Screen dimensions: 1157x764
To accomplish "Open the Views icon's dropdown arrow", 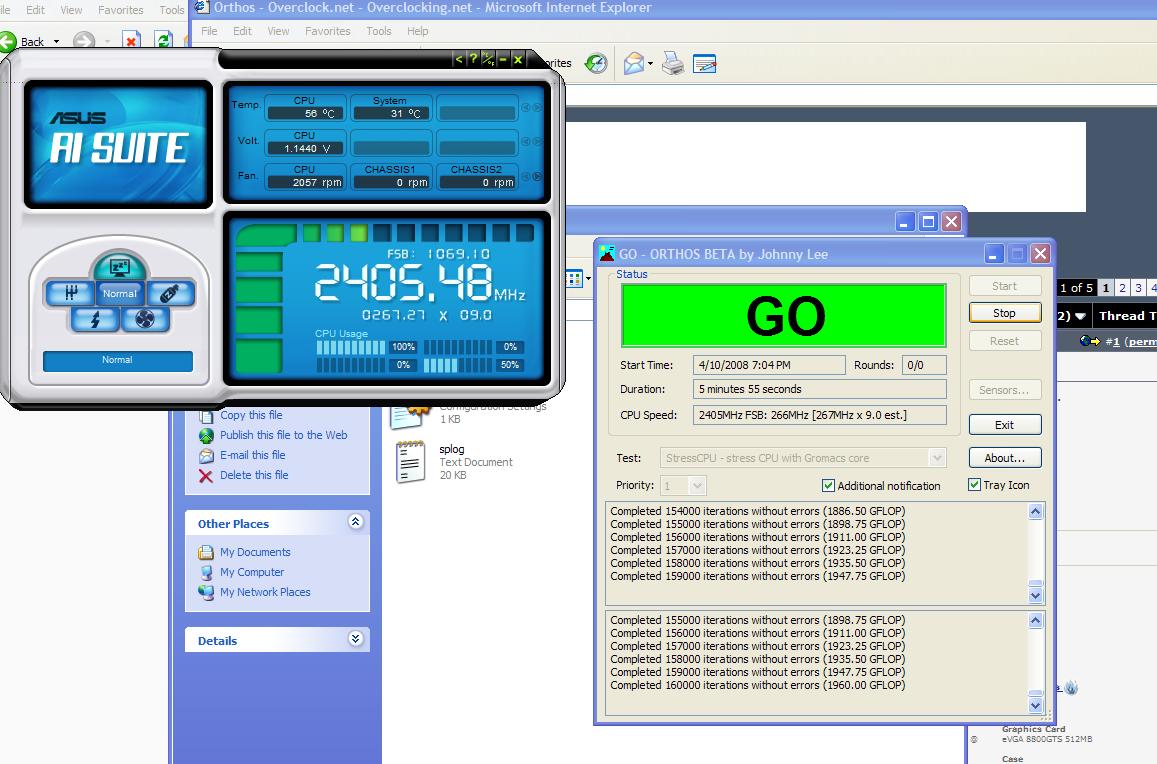I will [588, 279].
